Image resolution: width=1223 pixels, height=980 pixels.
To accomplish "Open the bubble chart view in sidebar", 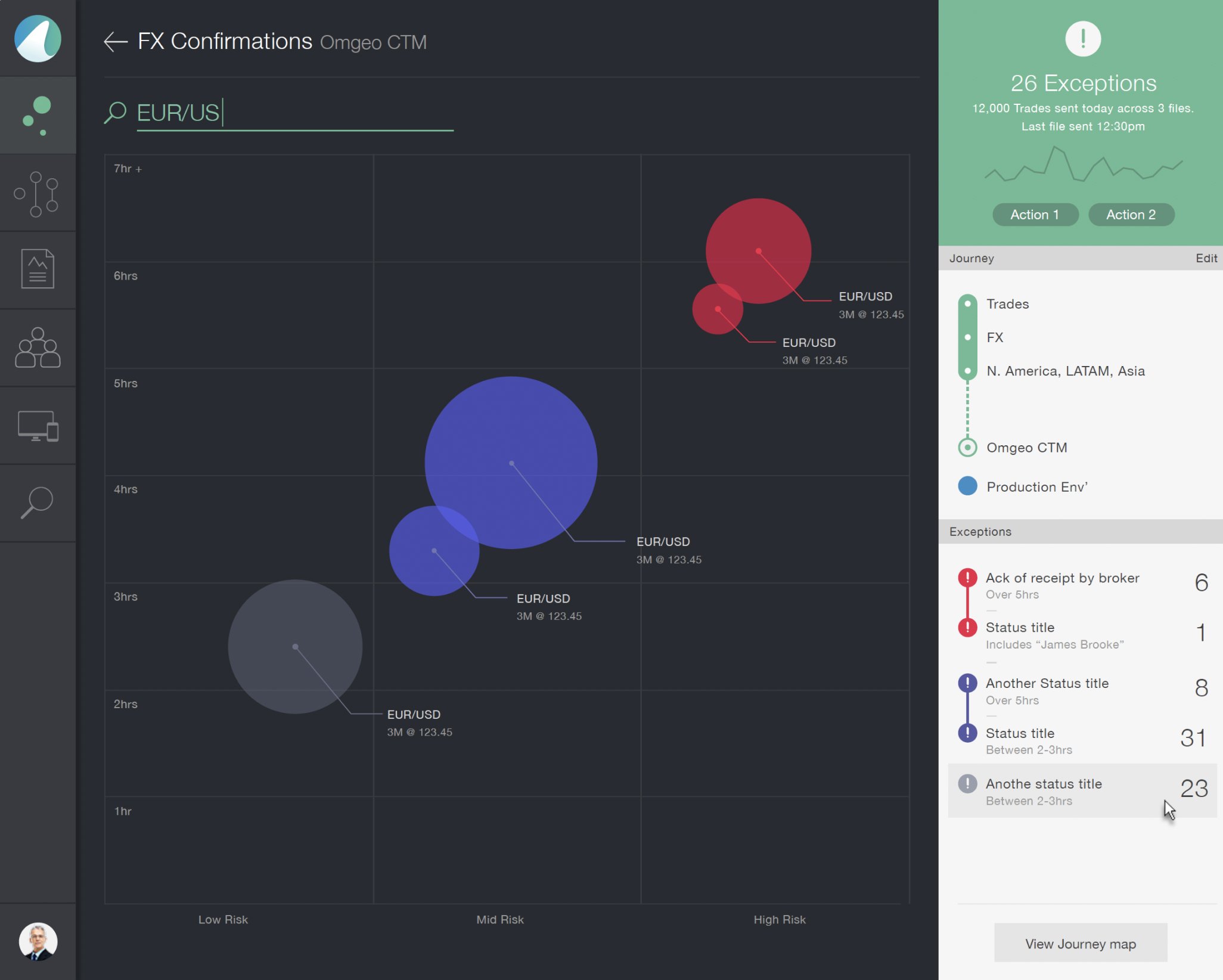I will tap(38, 115).
